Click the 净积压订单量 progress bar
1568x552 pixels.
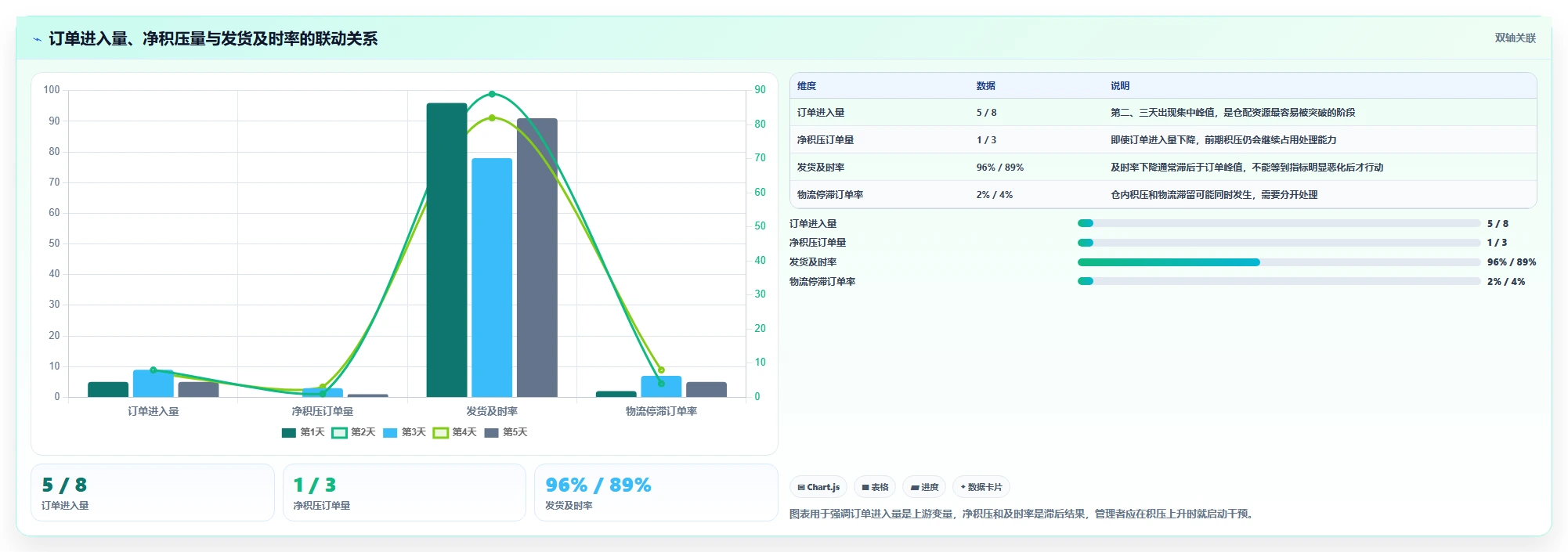pyautogui.click(x=1279, y=243)
